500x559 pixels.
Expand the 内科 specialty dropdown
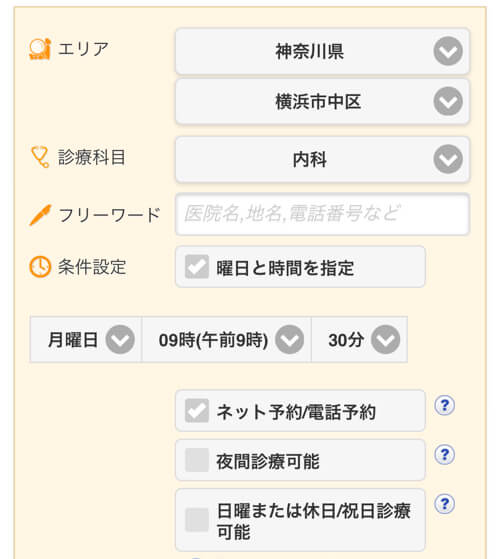coord(322,159)
